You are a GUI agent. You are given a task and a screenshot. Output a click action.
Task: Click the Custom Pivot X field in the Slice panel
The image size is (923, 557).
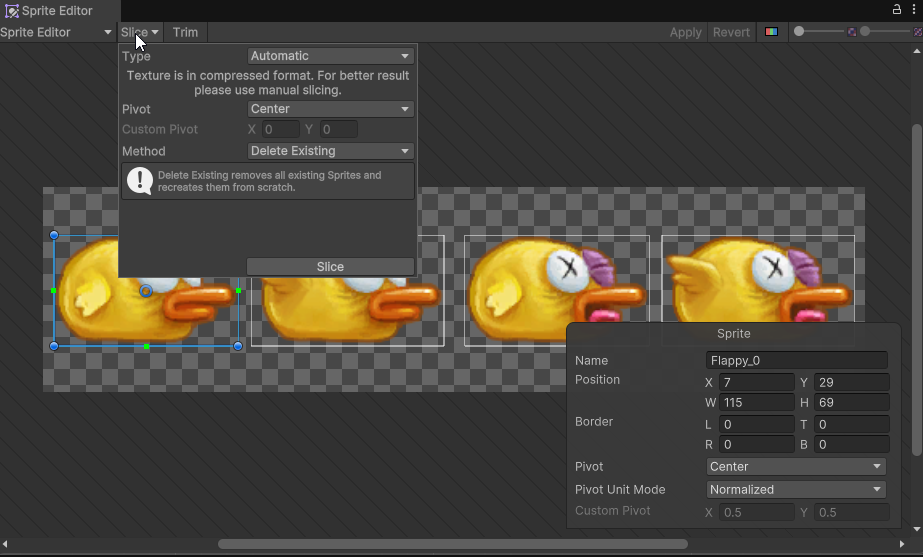(280, 130)
